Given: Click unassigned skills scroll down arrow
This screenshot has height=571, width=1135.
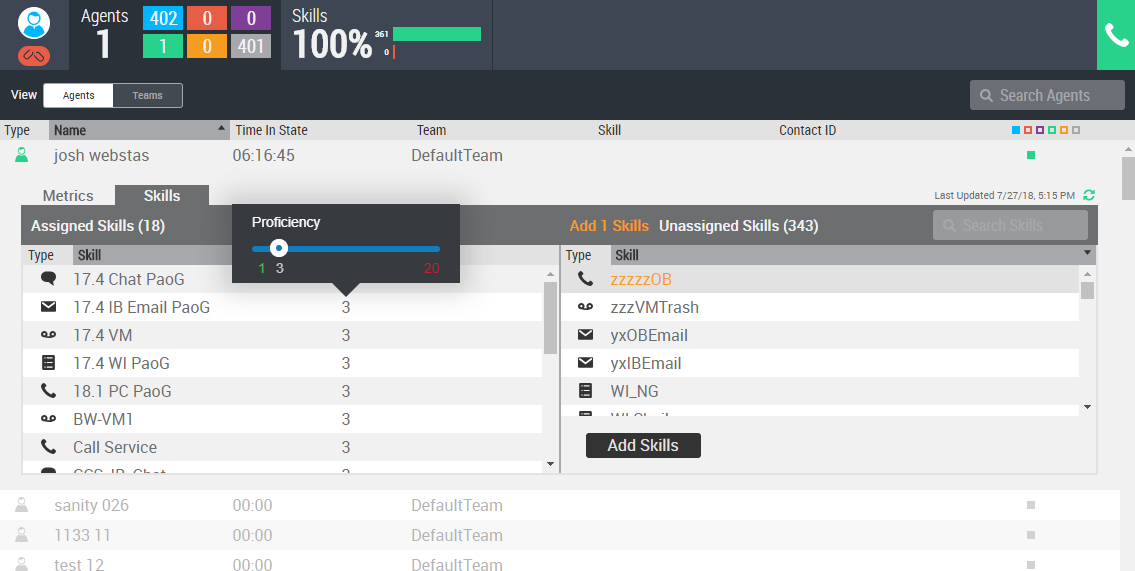Looking at the screenshot, I should 1087,407.
